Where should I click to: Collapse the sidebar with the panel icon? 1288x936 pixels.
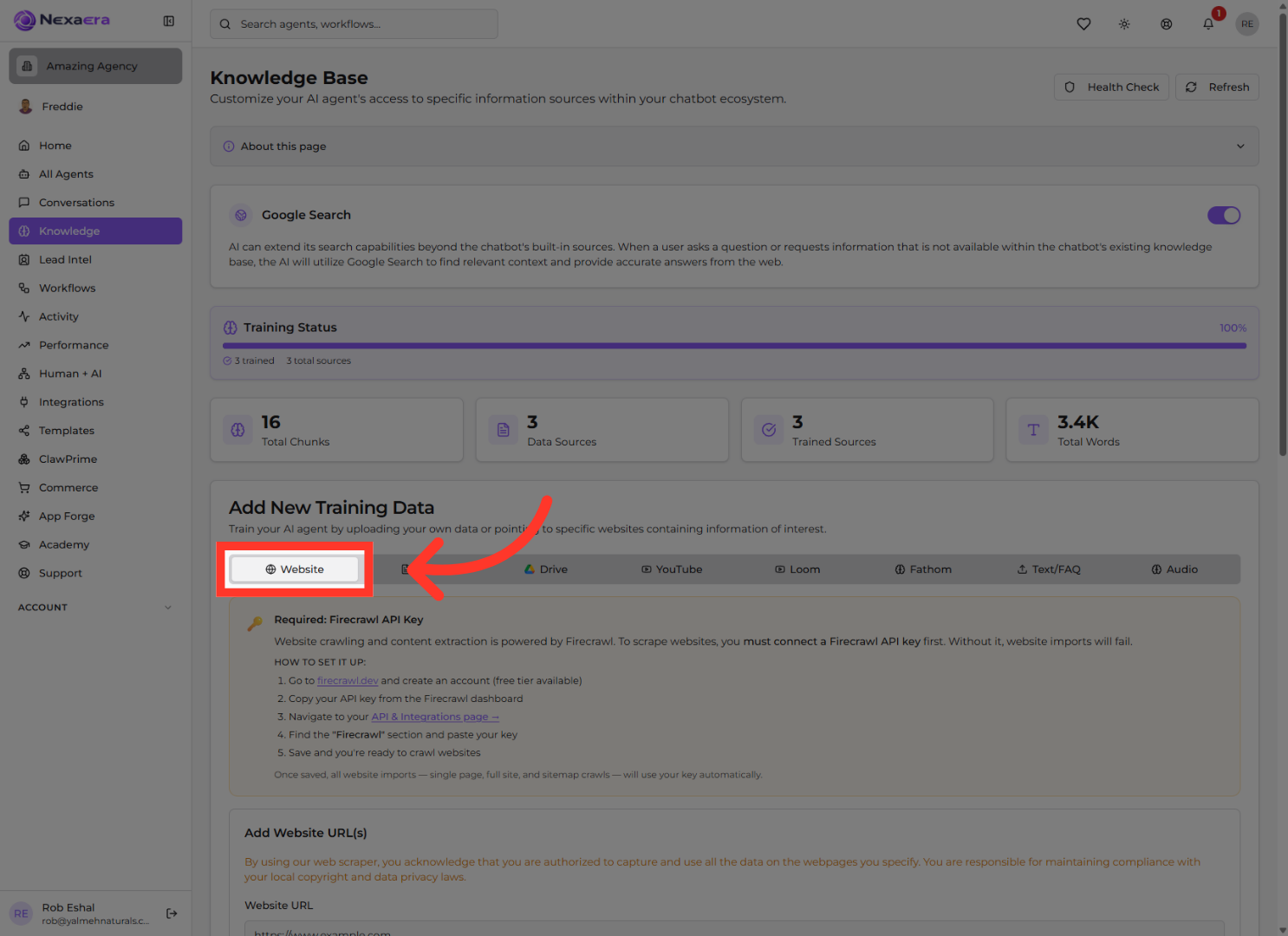coord(169,21)
